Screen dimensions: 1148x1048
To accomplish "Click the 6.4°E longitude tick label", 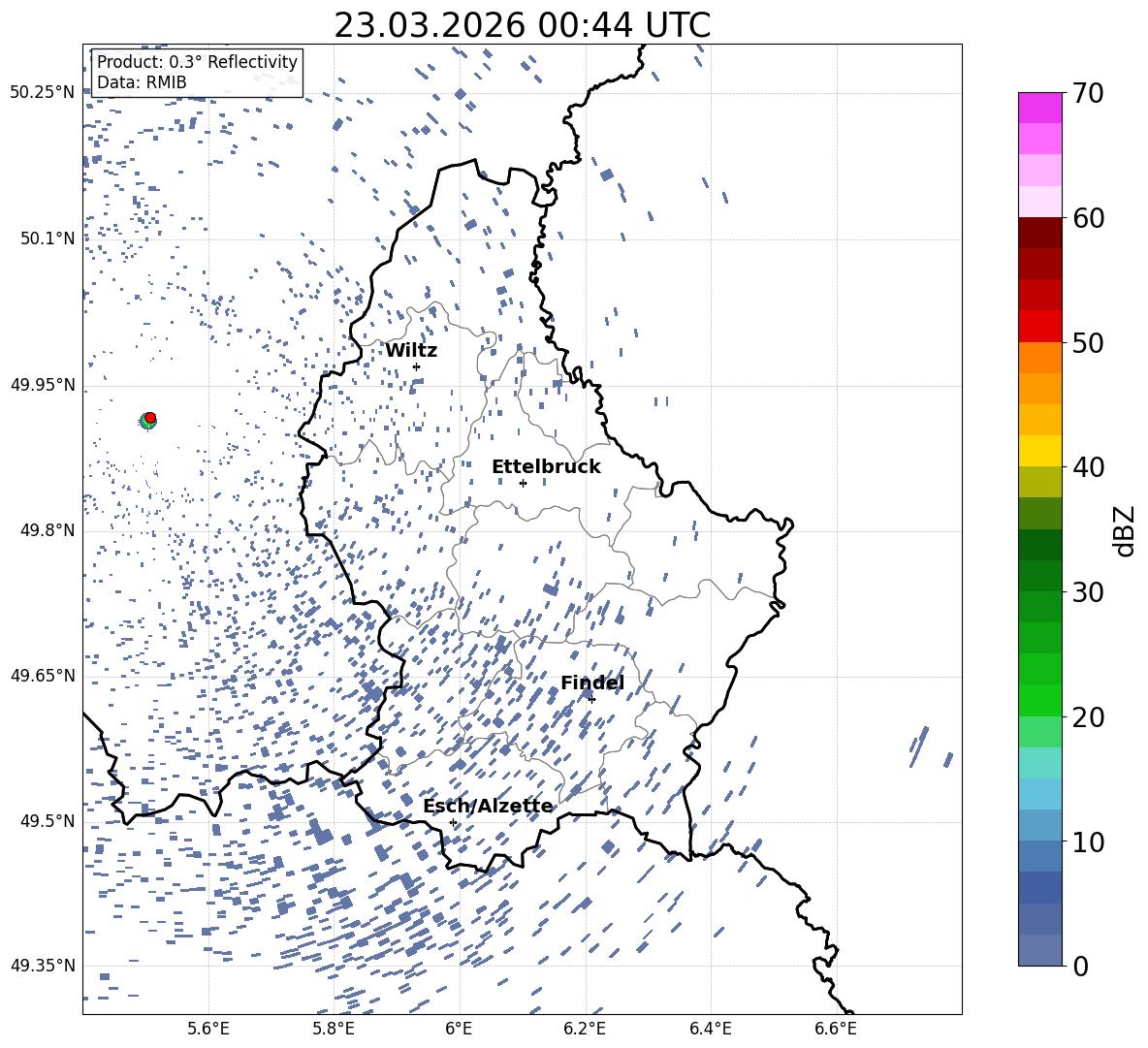I will [710, 1029].
